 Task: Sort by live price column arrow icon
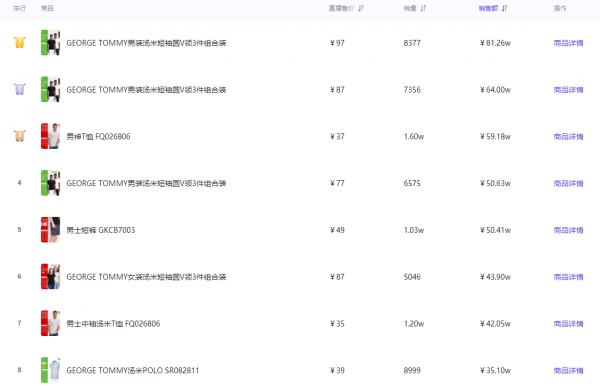click(361, 8)
